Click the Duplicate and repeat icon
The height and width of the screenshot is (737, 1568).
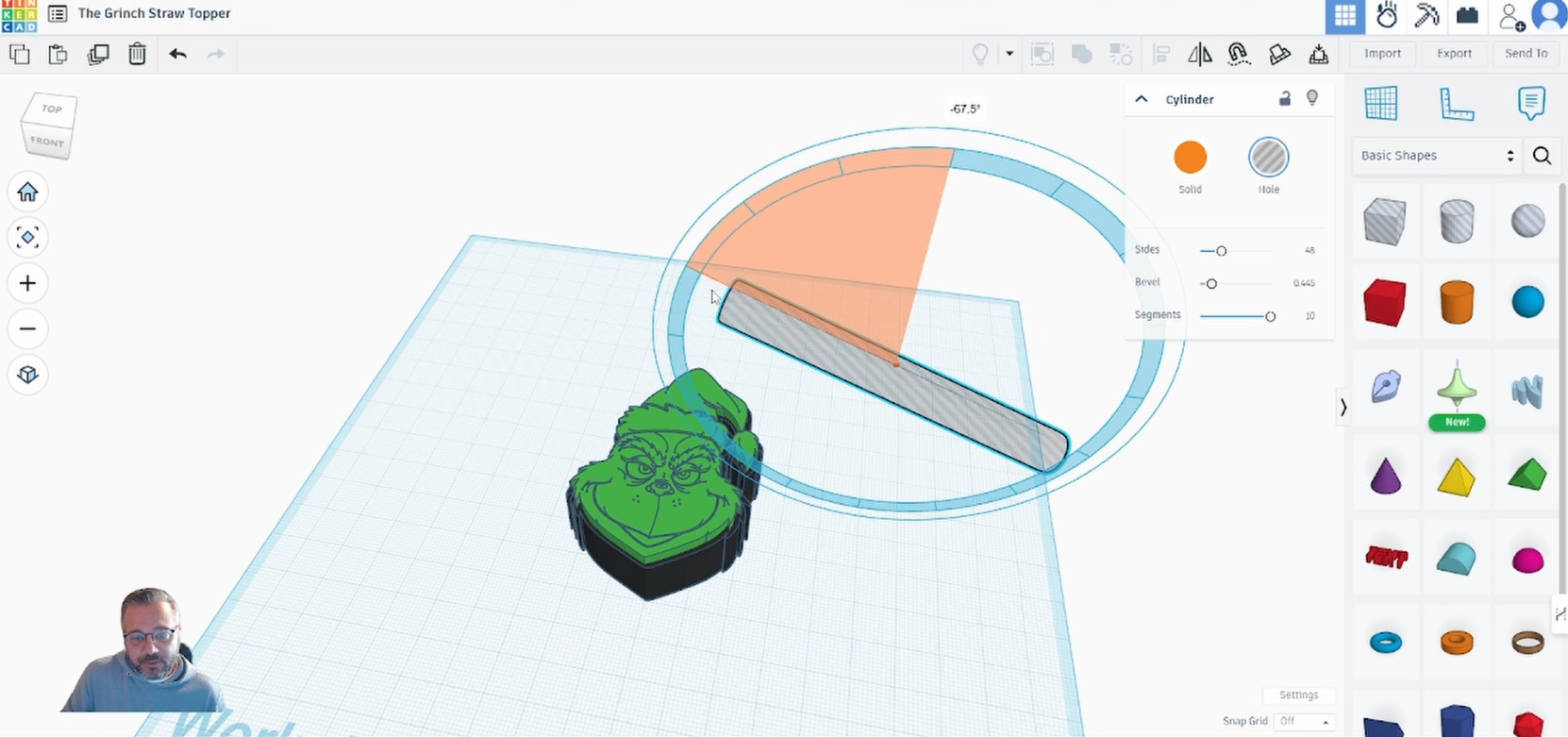click(x=98, y=54)
